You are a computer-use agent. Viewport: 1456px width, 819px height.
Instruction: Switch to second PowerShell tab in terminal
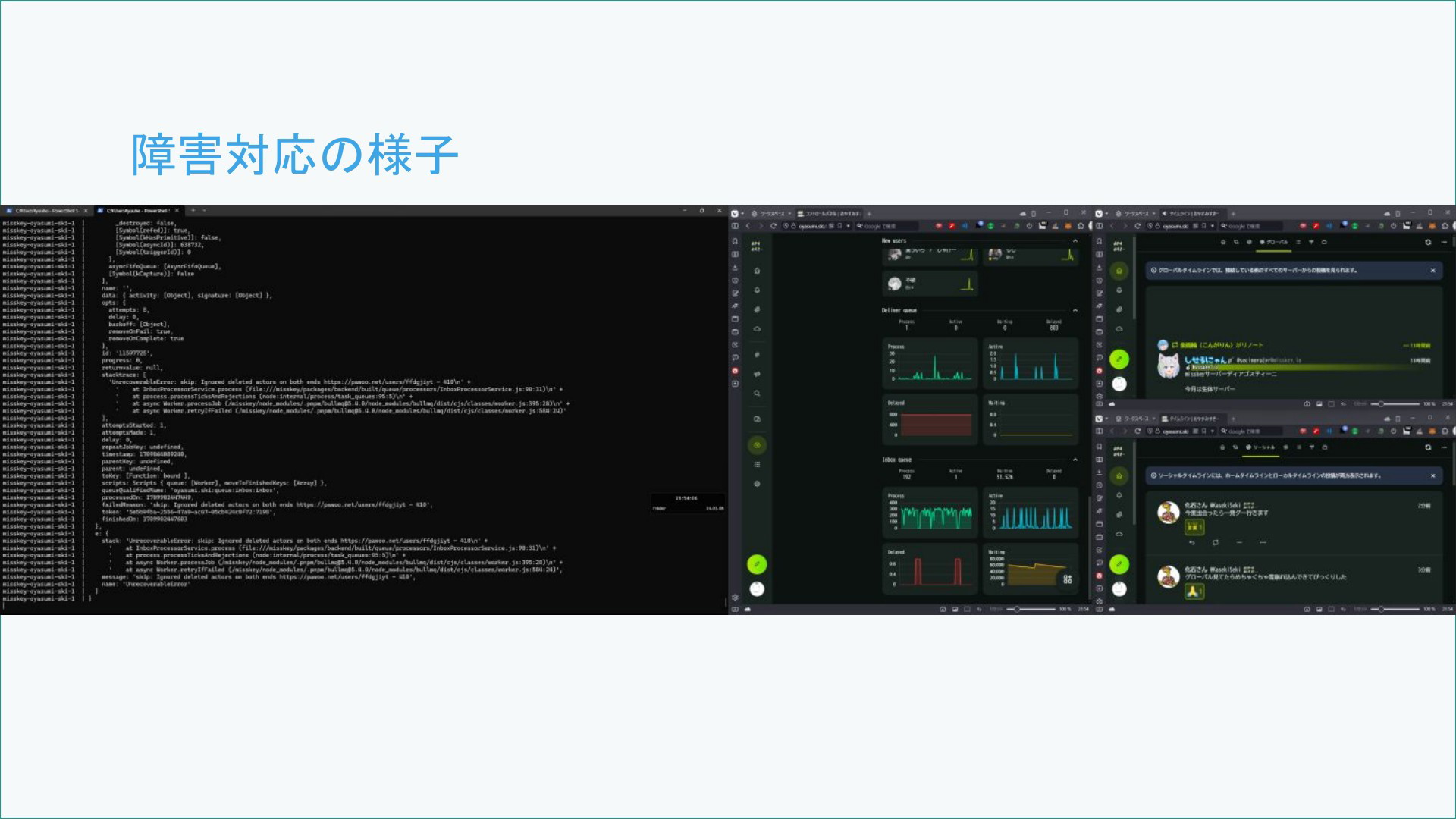136,211
